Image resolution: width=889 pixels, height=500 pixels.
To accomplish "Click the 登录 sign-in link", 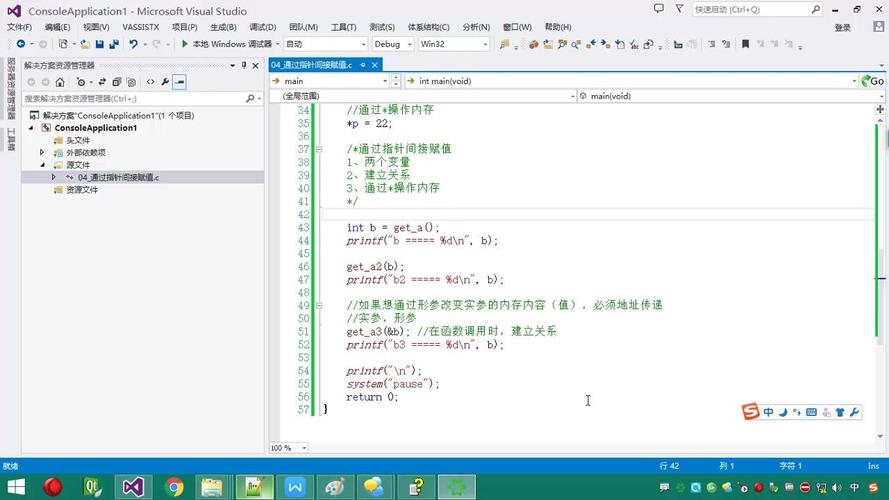I will point(843,28).
